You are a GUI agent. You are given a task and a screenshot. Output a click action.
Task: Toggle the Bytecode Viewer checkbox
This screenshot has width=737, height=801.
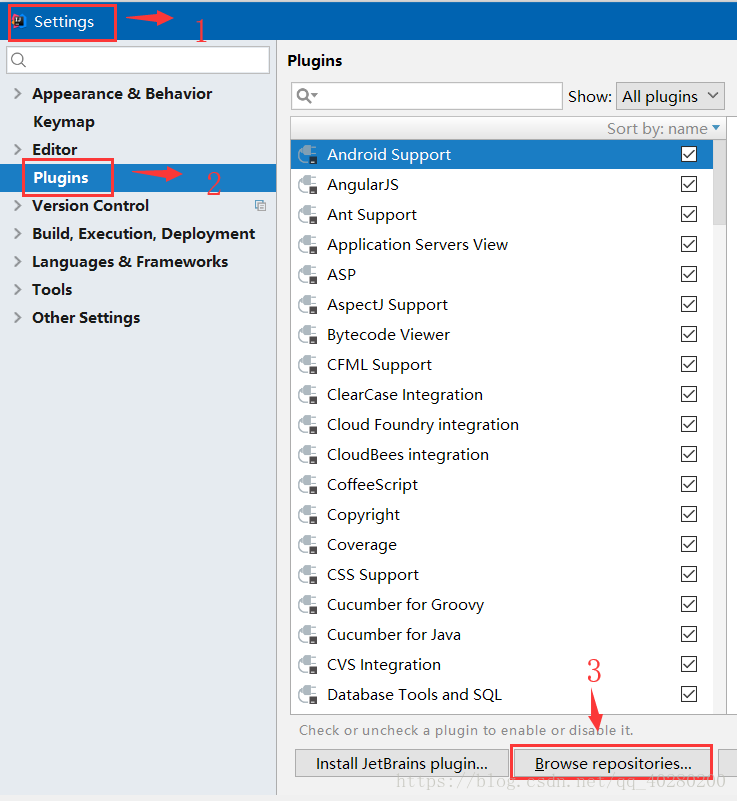688,334
